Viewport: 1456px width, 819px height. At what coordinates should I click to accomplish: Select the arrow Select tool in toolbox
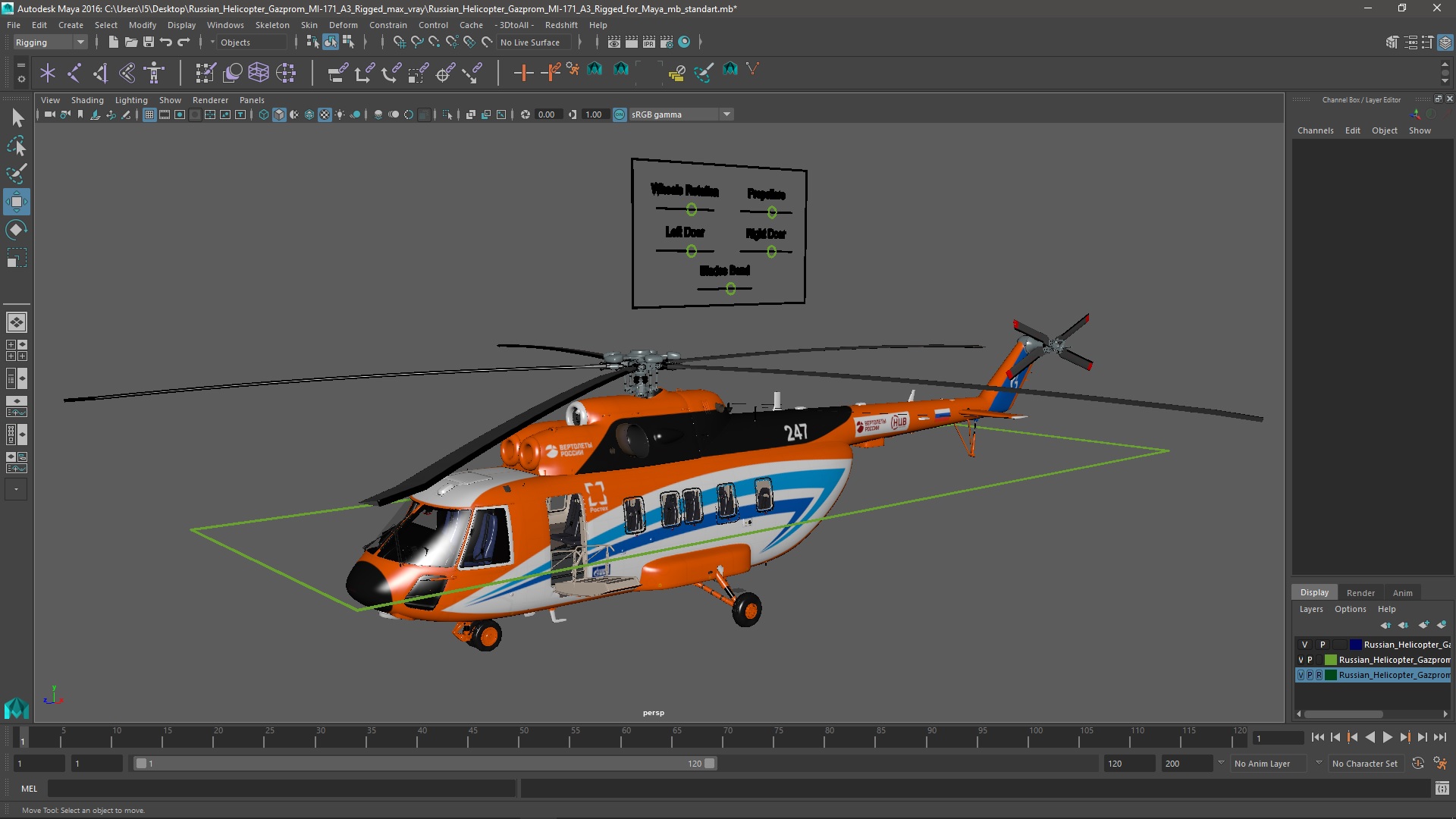tap(17, 118)
